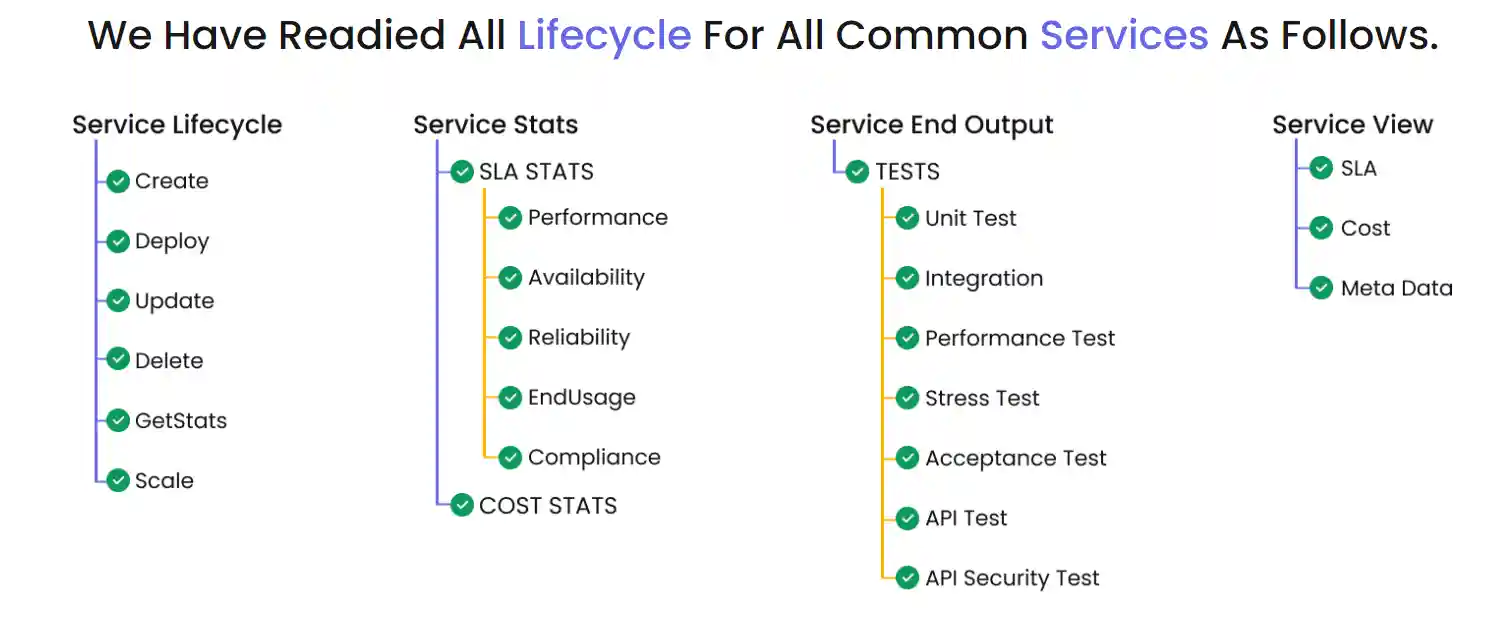Click the green check next to Stress Test
The width and height of the screenshot is (1497, 621).
pos(907,398)
